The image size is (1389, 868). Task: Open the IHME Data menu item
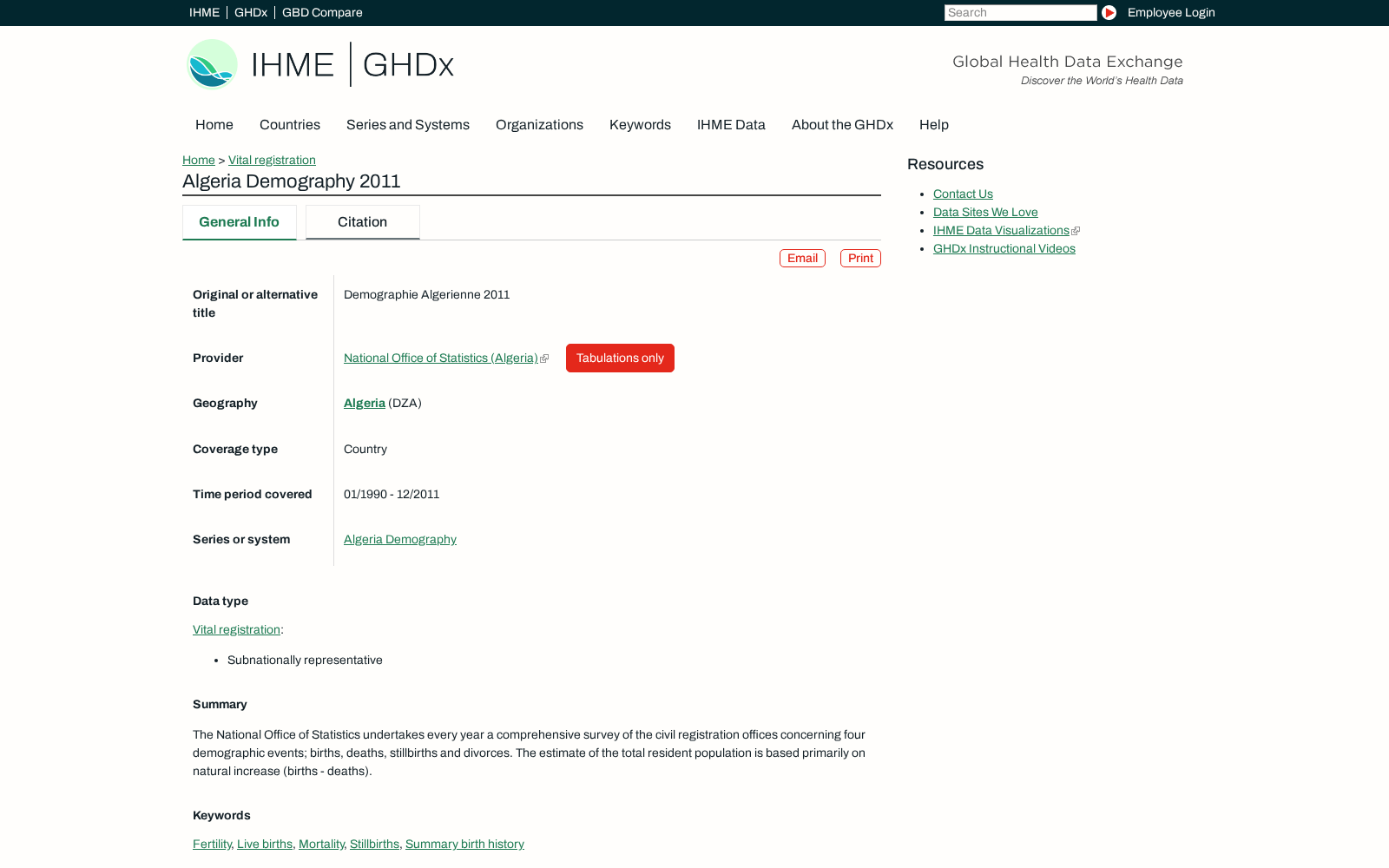(731, 125)
